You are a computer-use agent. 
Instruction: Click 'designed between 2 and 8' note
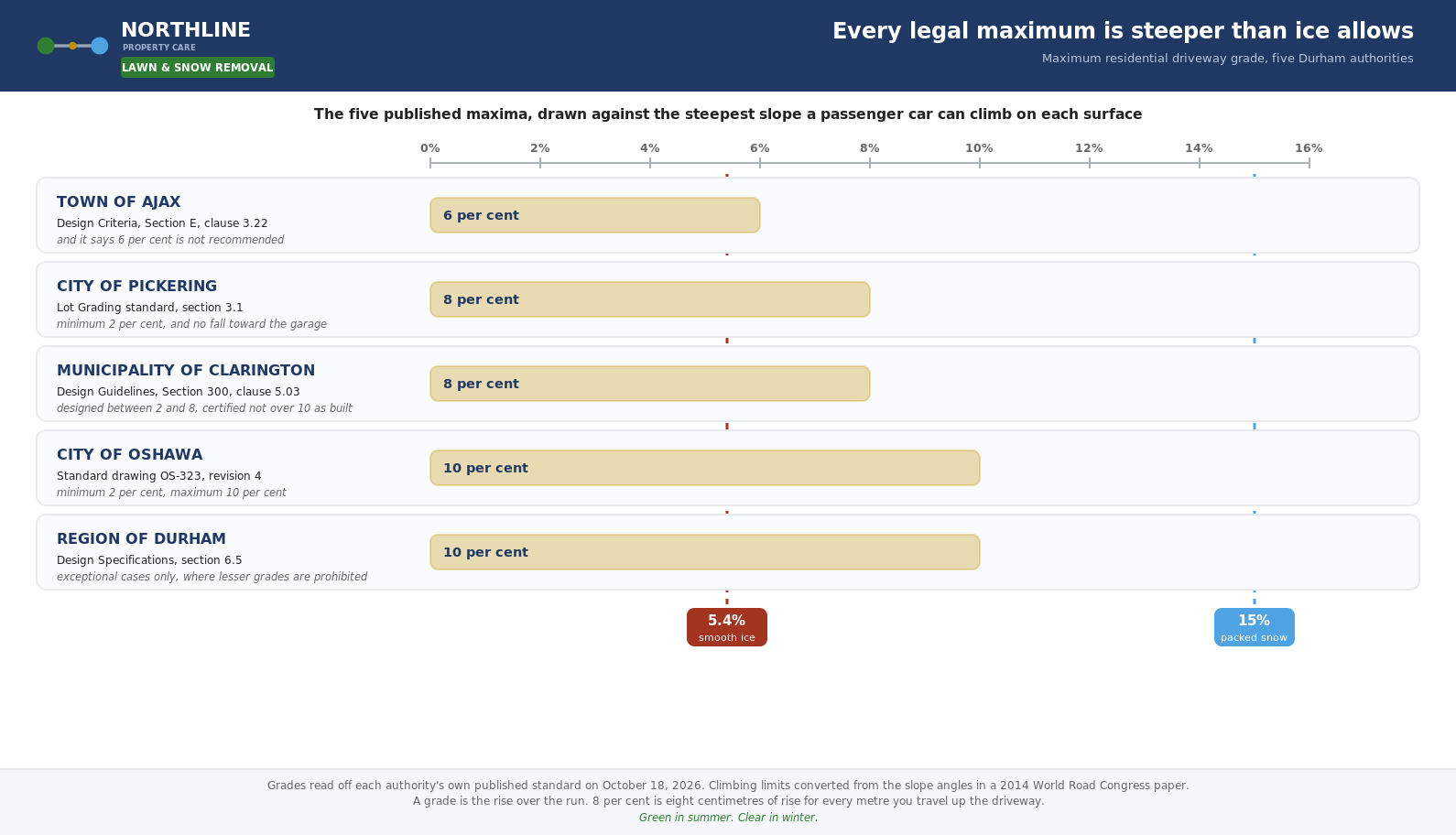(204, 408)
